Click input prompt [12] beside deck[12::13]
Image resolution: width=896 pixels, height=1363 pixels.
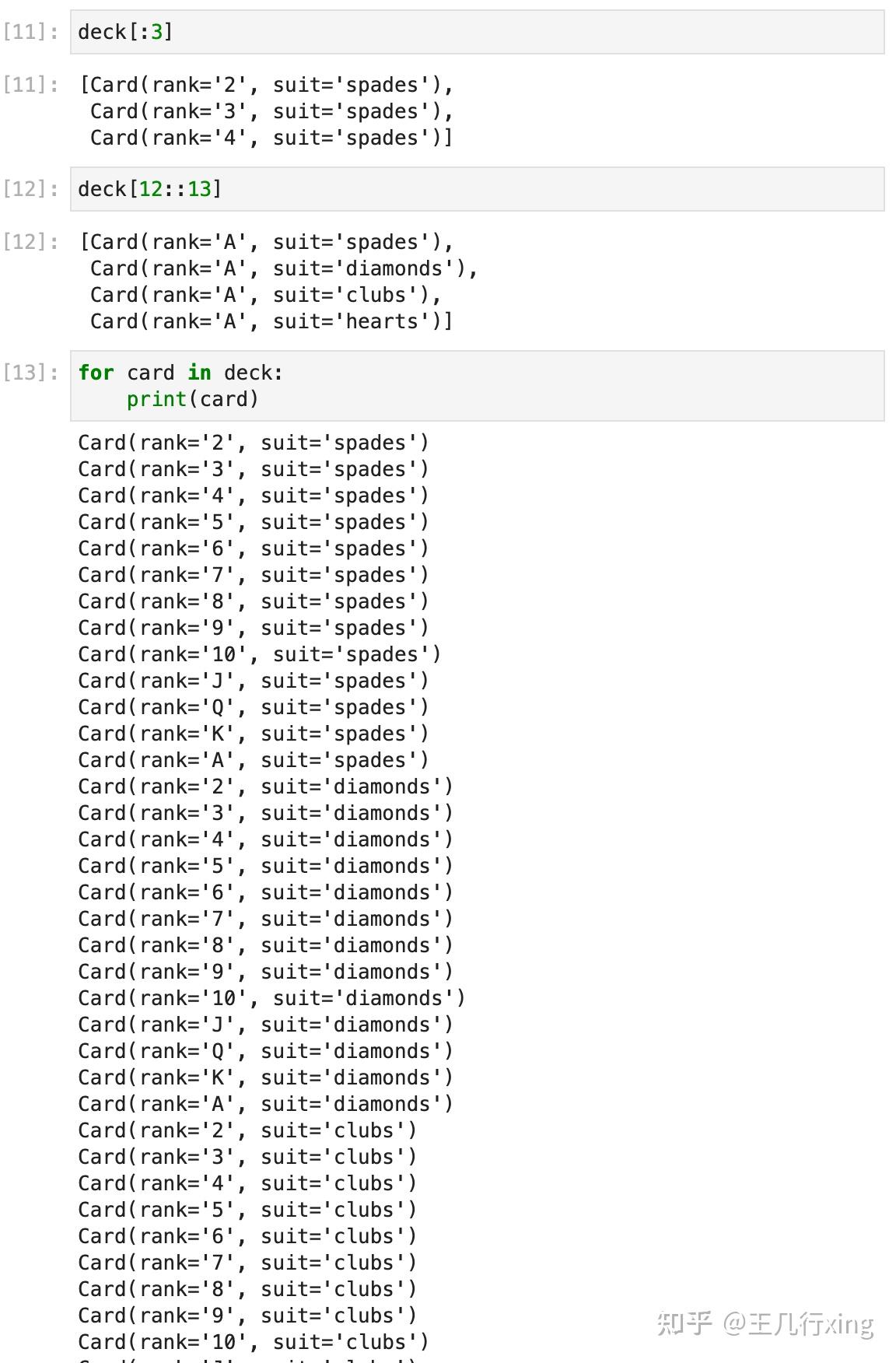click(30, 189)
